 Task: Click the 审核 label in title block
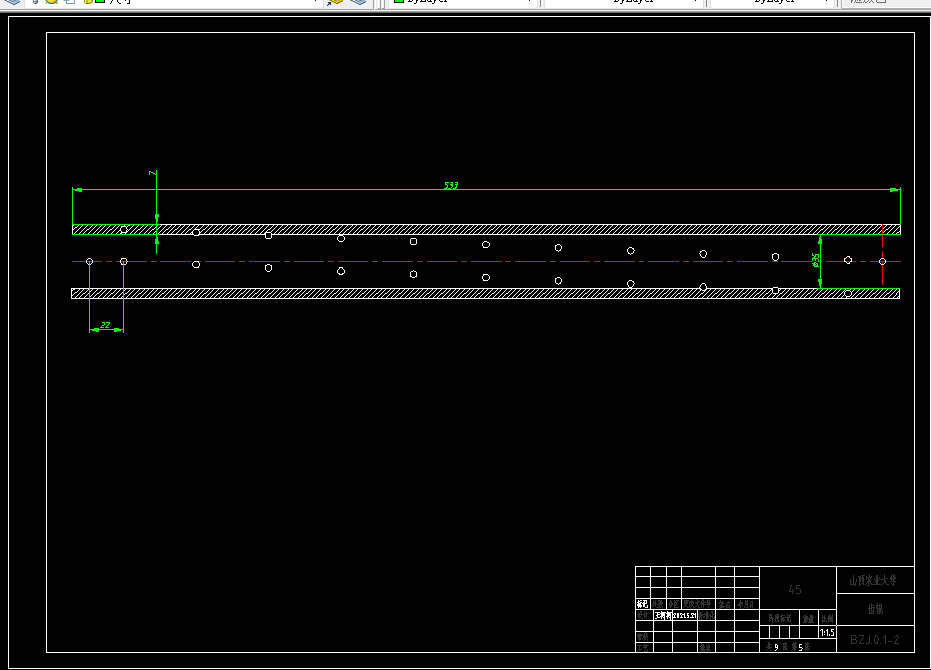tap(642, 637)
